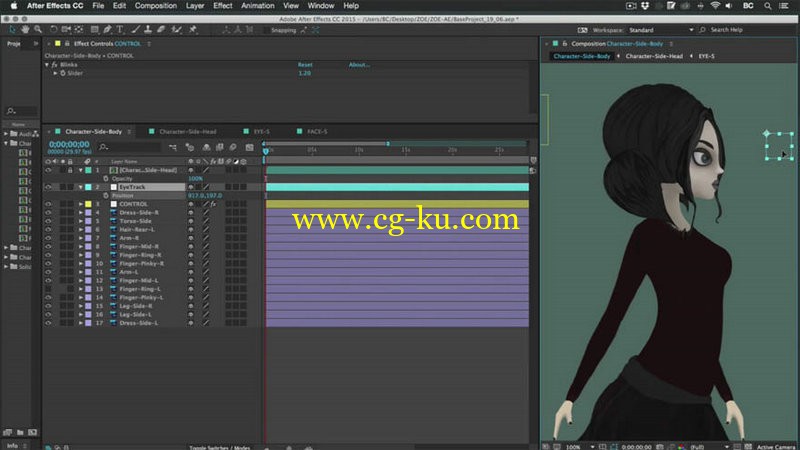This screenshot has width=800, height=450.
Task: Select the Roto Brush tool
Action: [x=177, y=30]
